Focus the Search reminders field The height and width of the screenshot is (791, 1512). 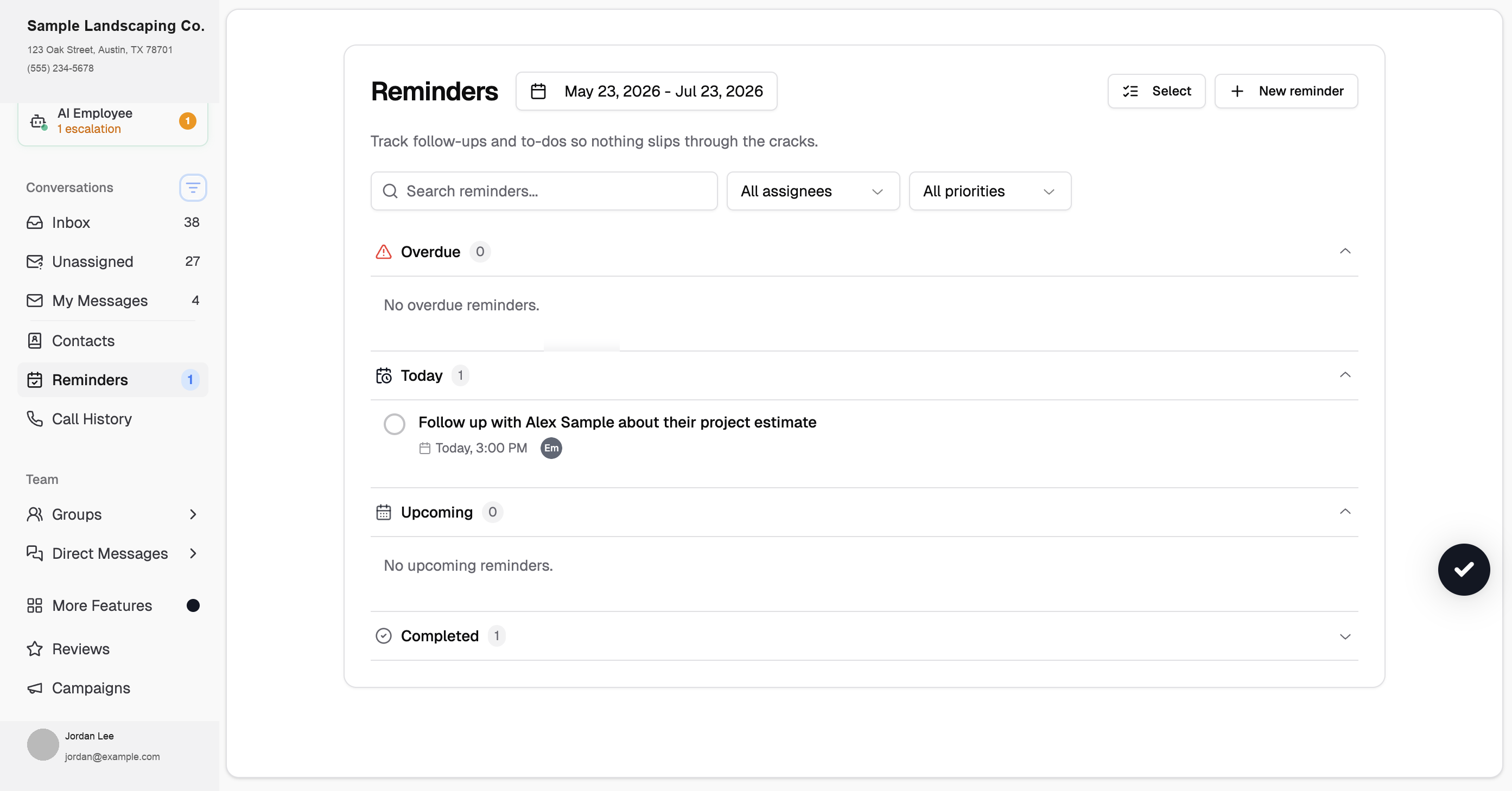click(543, 192)
